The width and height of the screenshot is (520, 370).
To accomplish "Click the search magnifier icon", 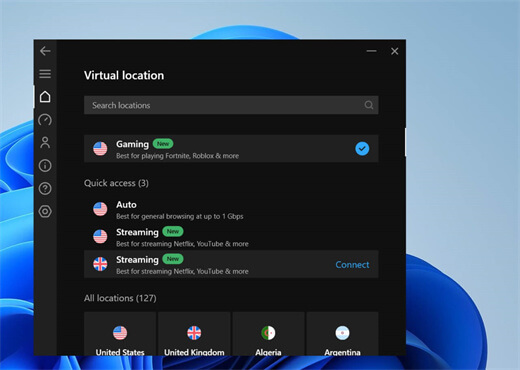I will [x=368, y=105].
